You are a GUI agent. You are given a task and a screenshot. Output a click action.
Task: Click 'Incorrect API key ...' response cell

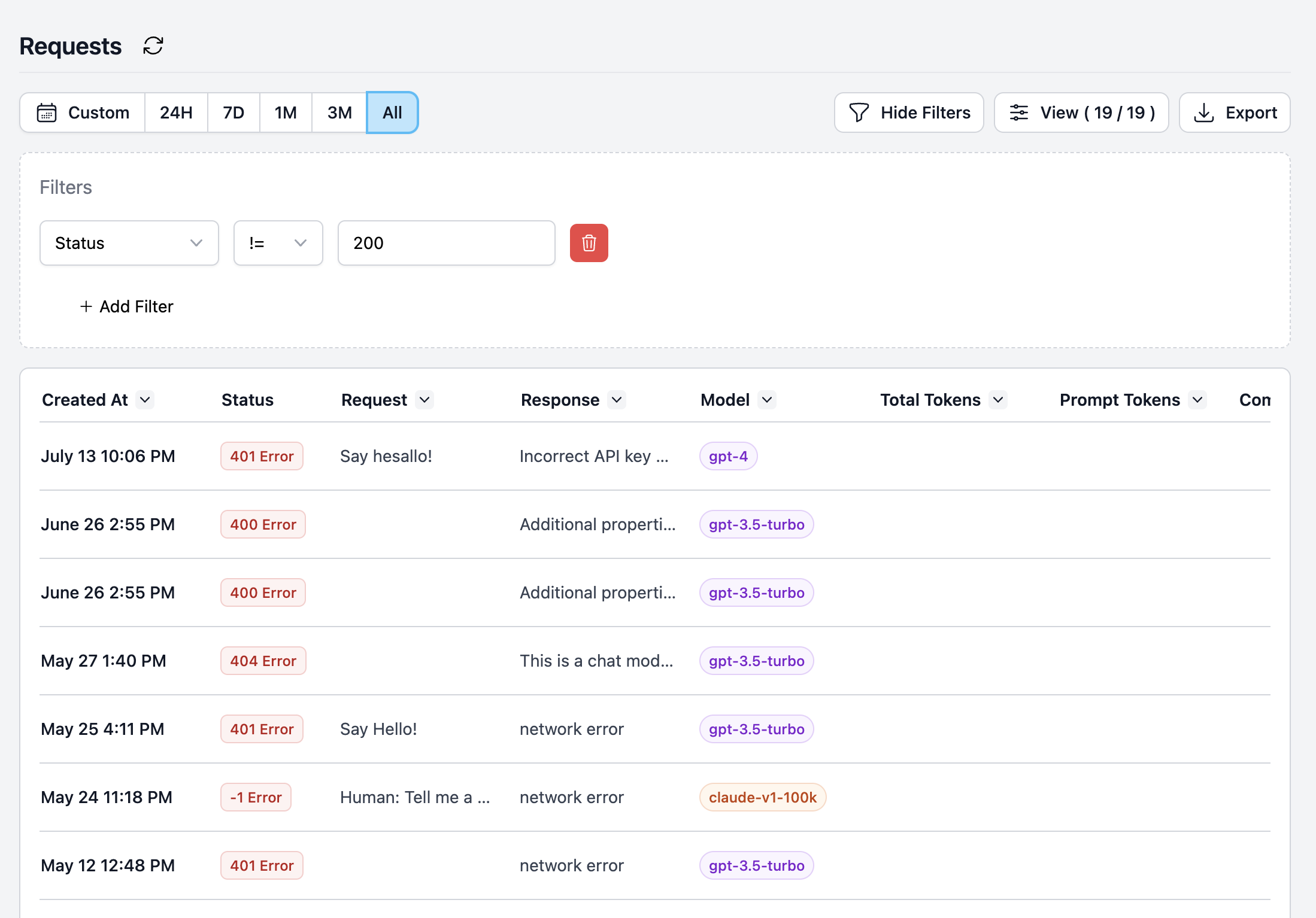click(594, 456)
